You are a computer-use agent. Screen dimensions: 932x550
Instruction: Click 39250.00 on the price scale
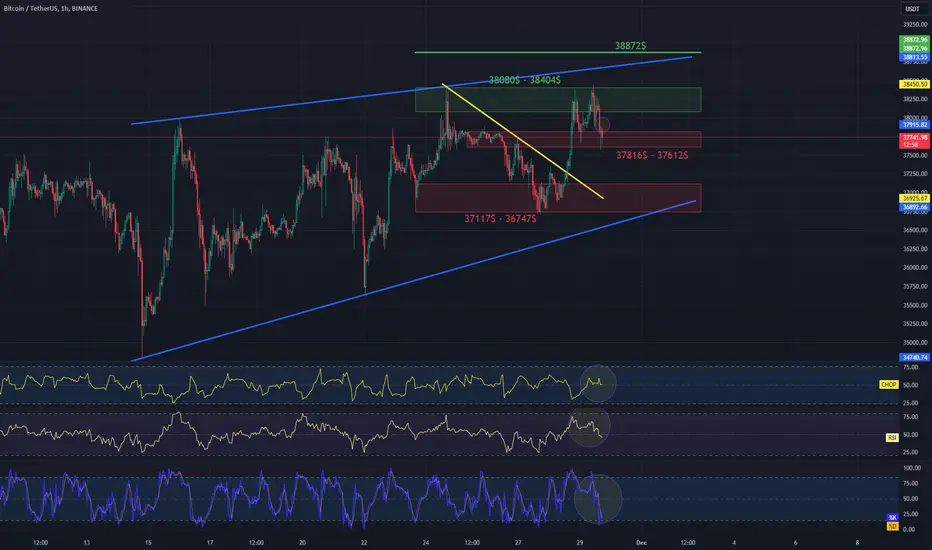tap(915, 24)
